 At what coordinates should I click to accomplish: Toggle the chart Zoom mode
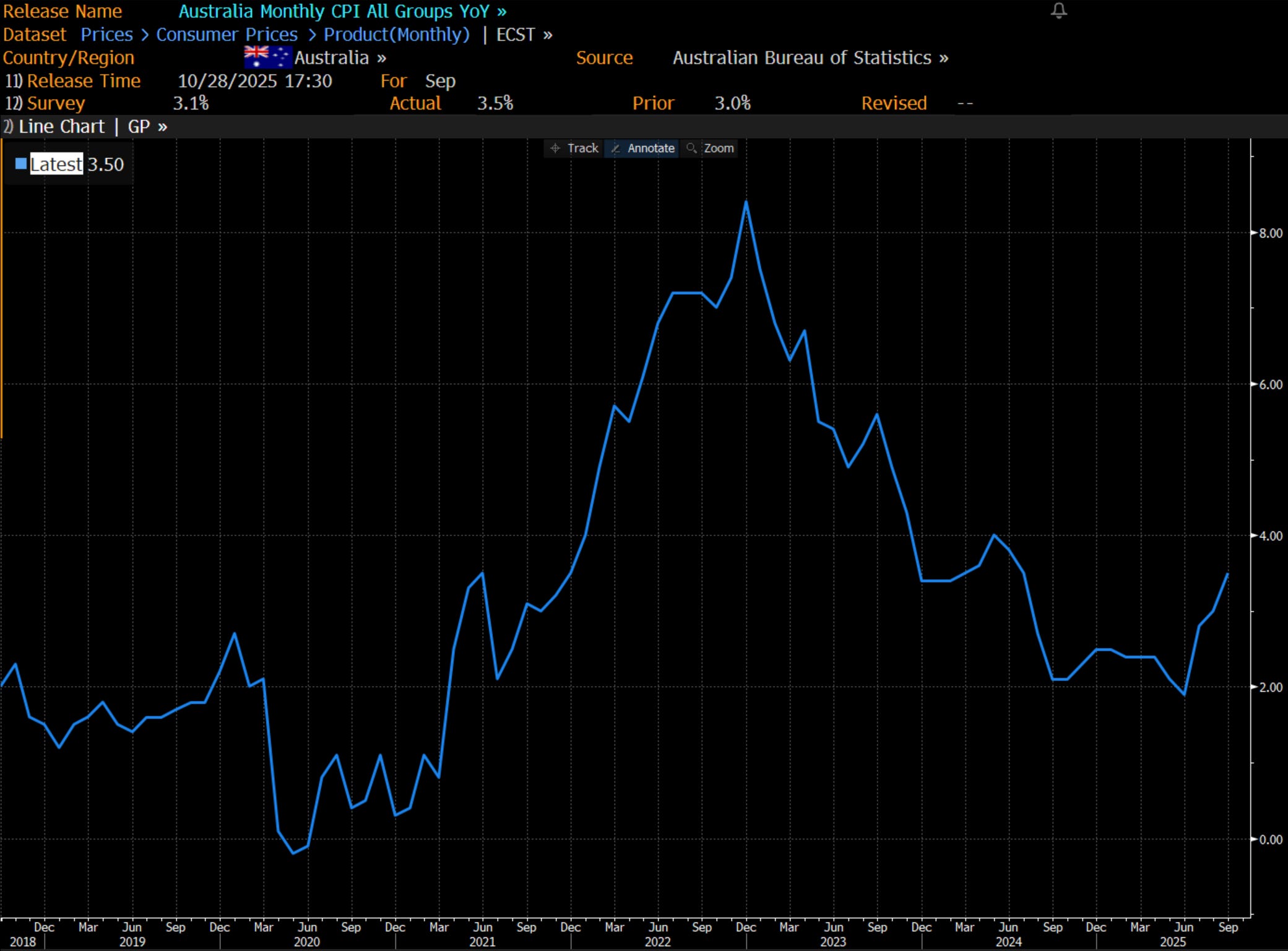718,148
